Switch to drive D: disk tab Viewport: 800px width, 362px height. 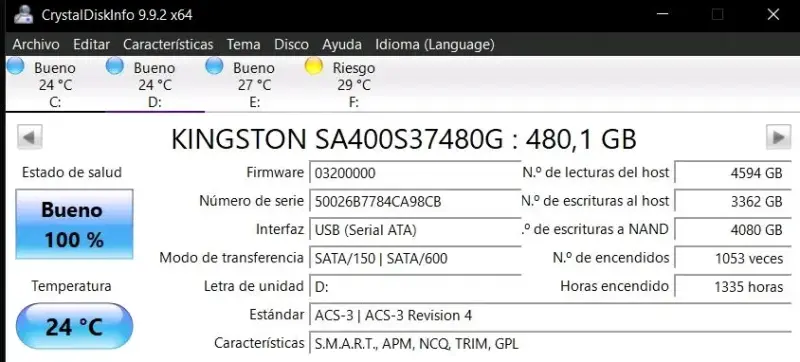point(155,84)
